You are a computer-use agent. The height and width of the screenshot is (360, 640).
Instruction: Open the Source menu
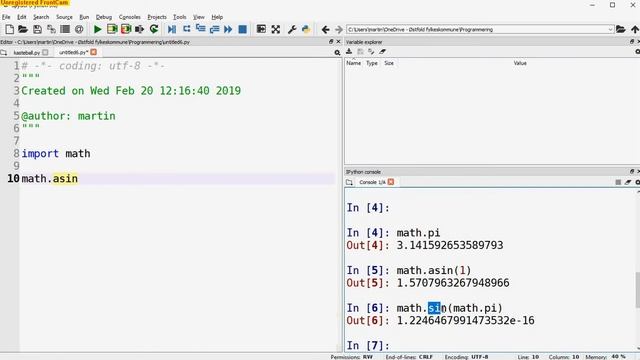(64, 17)
